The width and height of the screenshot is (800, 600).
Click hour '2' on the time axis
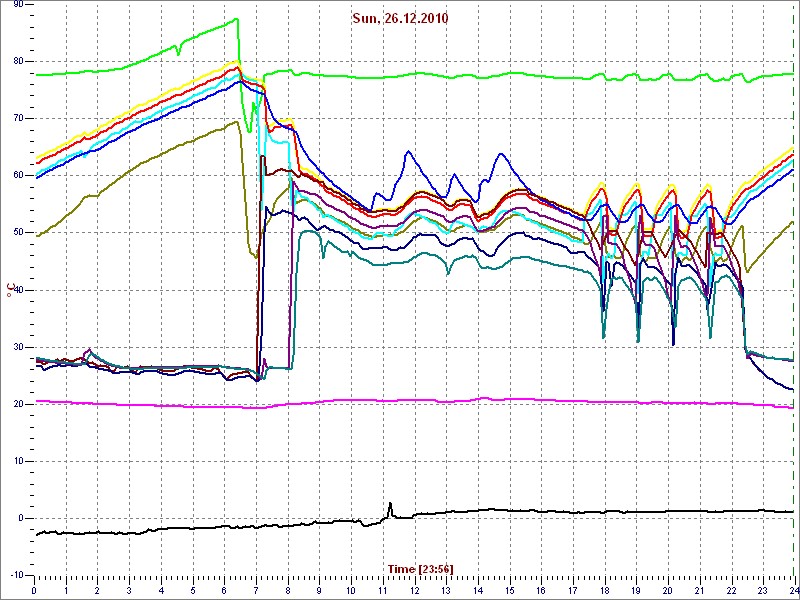pyautogui.click(x=97, y=591)
